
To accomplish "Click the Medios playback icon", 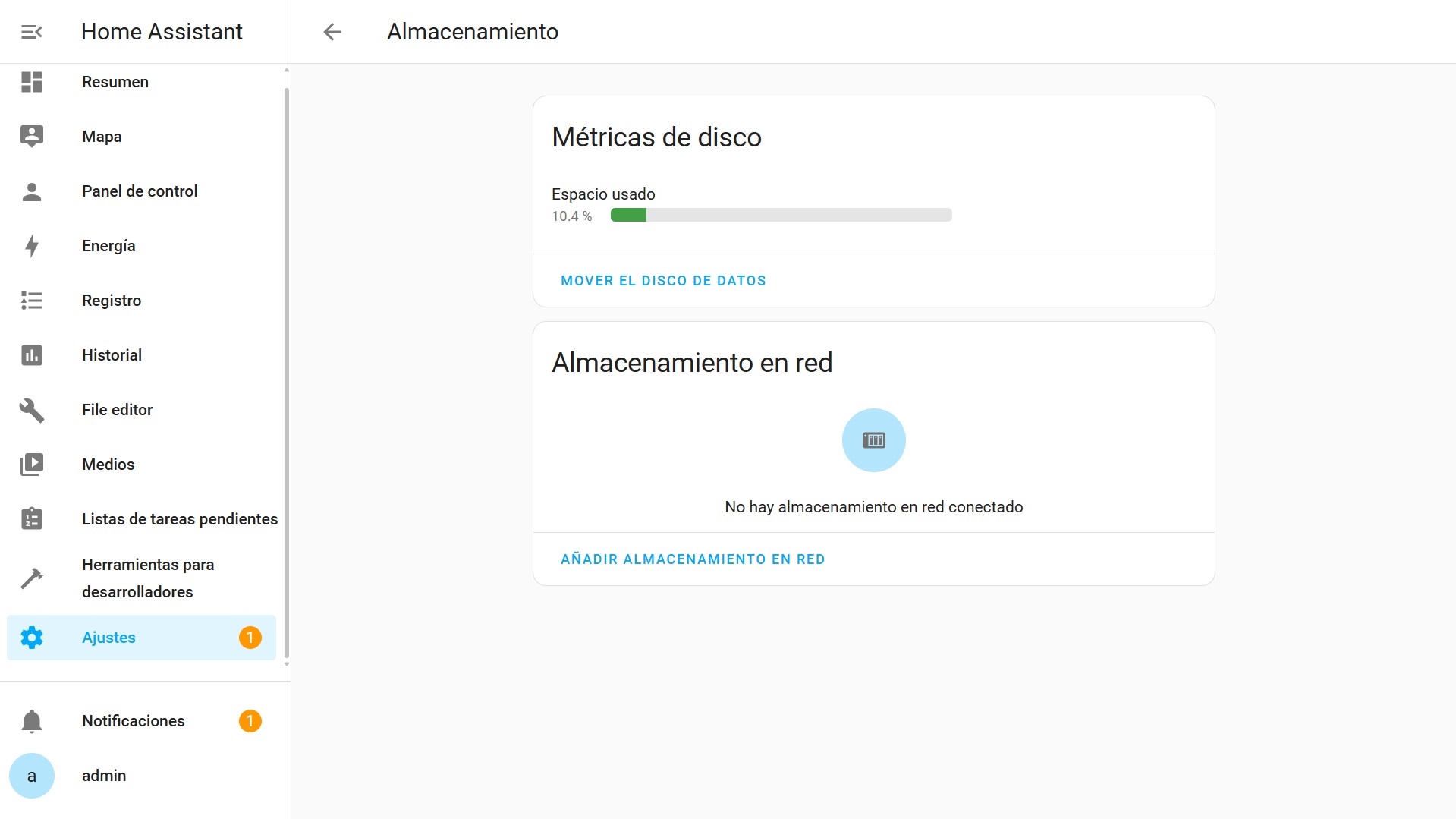I will coord(31,465).
